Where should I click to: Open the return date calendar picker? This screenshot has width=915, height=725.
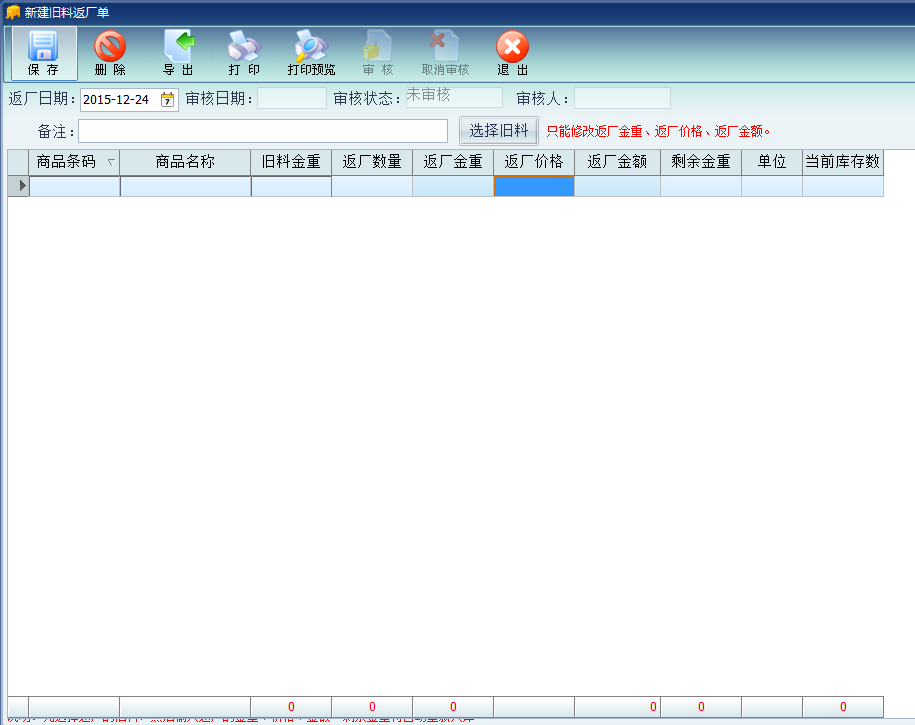tap(167, 99)
